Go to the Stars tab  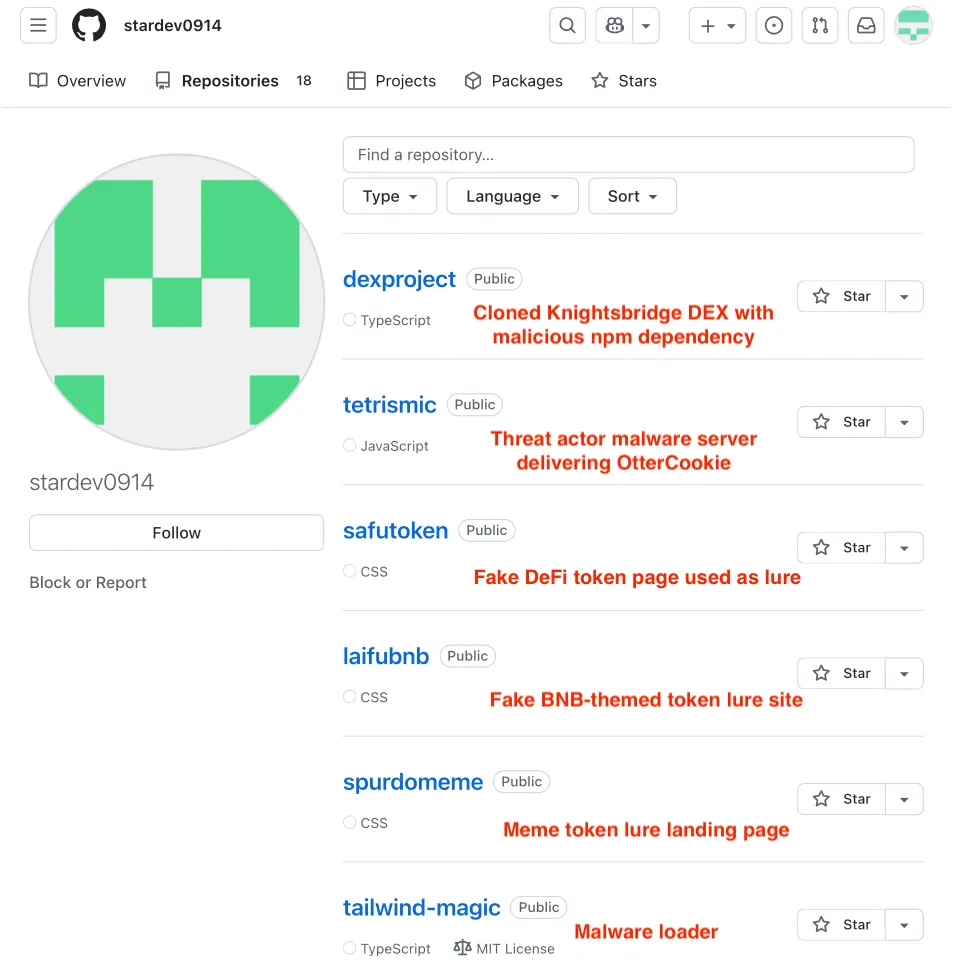(624, 81)
